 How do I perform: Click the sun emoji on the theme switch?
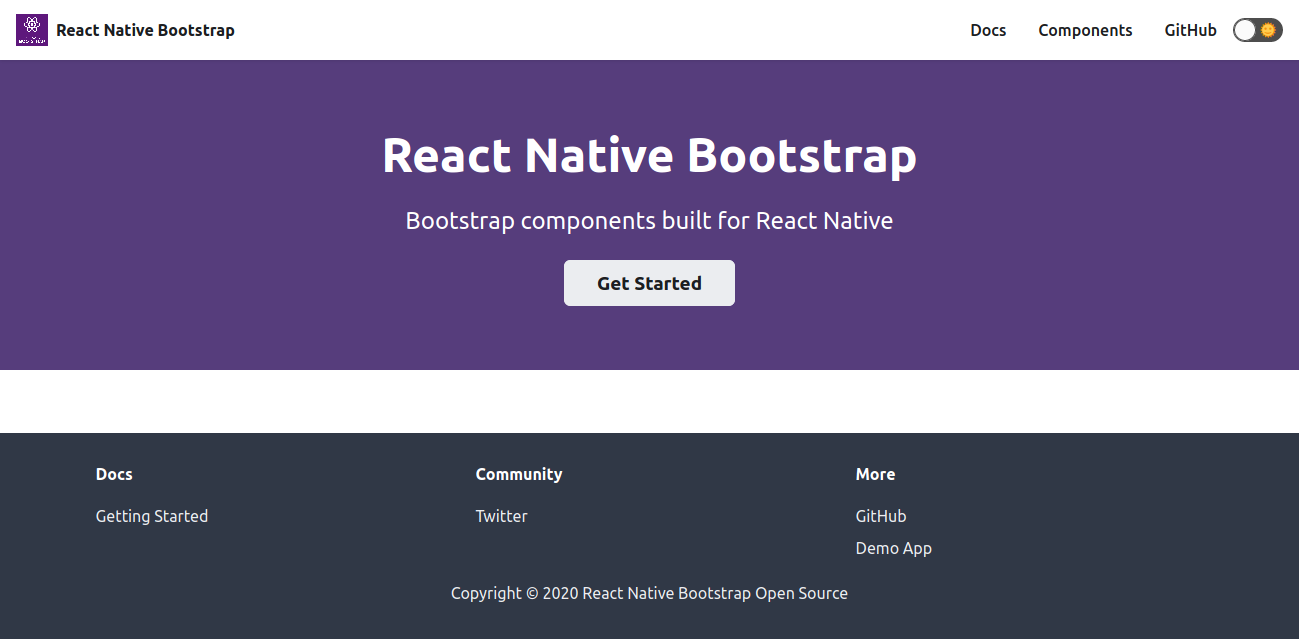coord(1267,30)
